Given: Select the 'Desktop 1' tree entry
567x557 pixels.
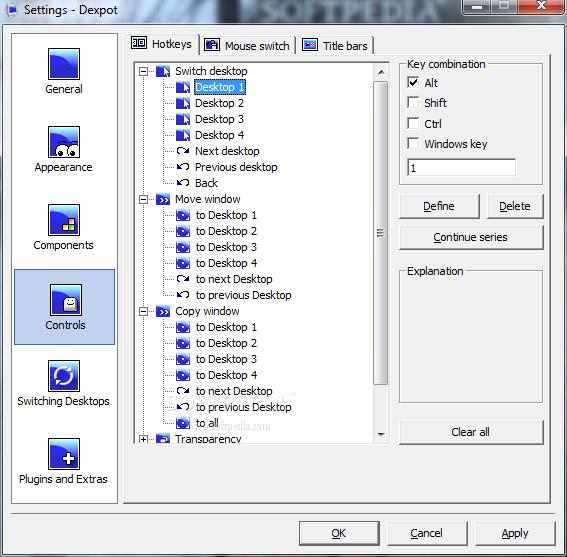Looking at the screenshot, I should pos(220,87).
